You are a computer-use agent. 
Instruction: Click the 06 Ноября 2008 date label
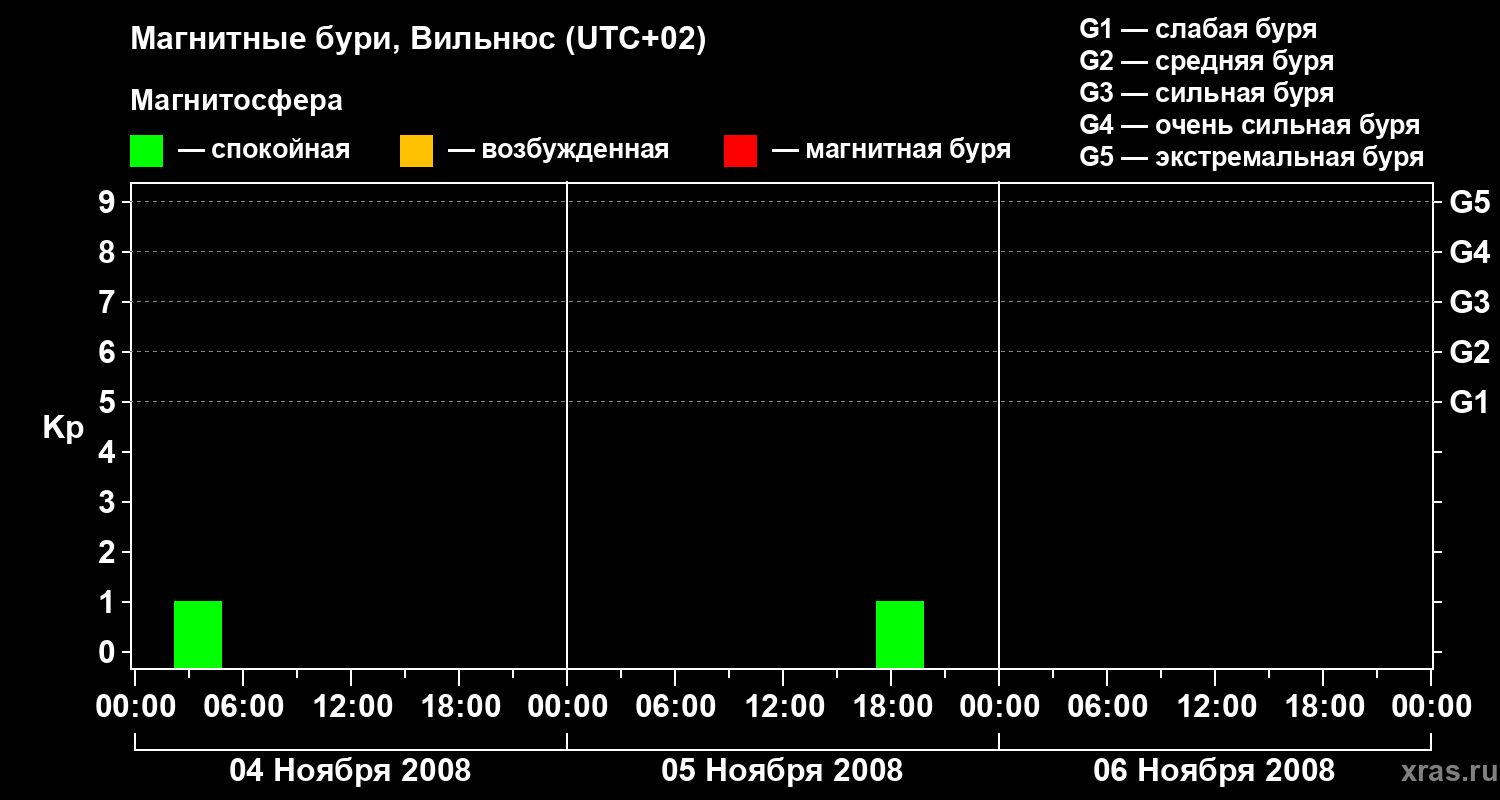(1214, 770)
